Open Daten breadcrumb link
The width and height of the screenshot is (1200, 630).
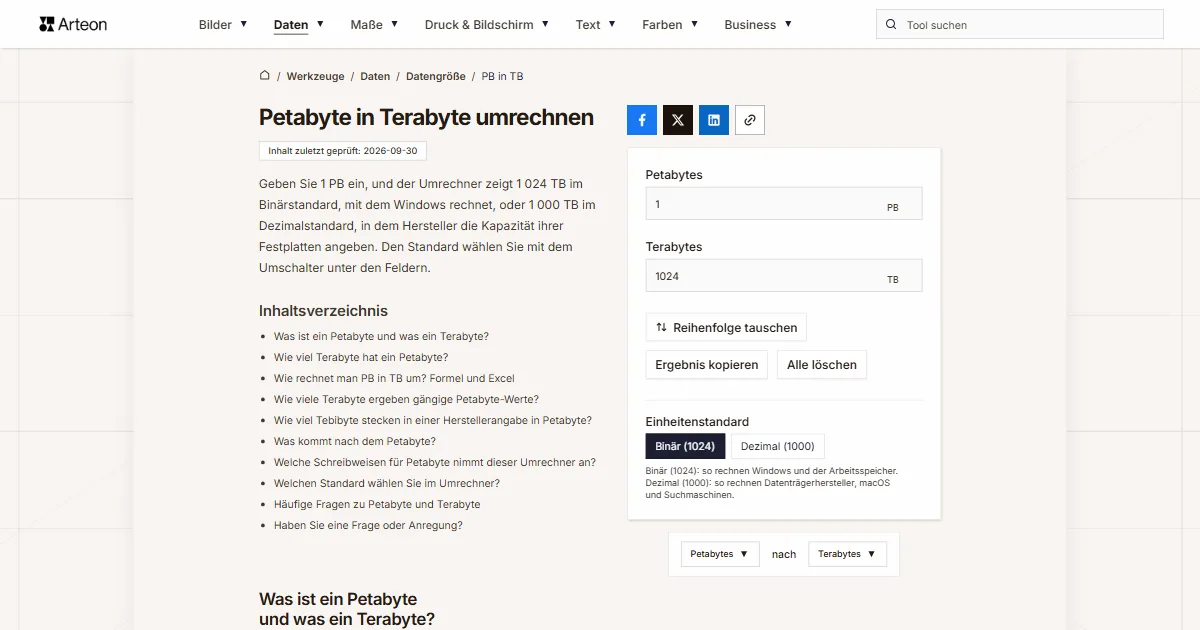[375, 76]
